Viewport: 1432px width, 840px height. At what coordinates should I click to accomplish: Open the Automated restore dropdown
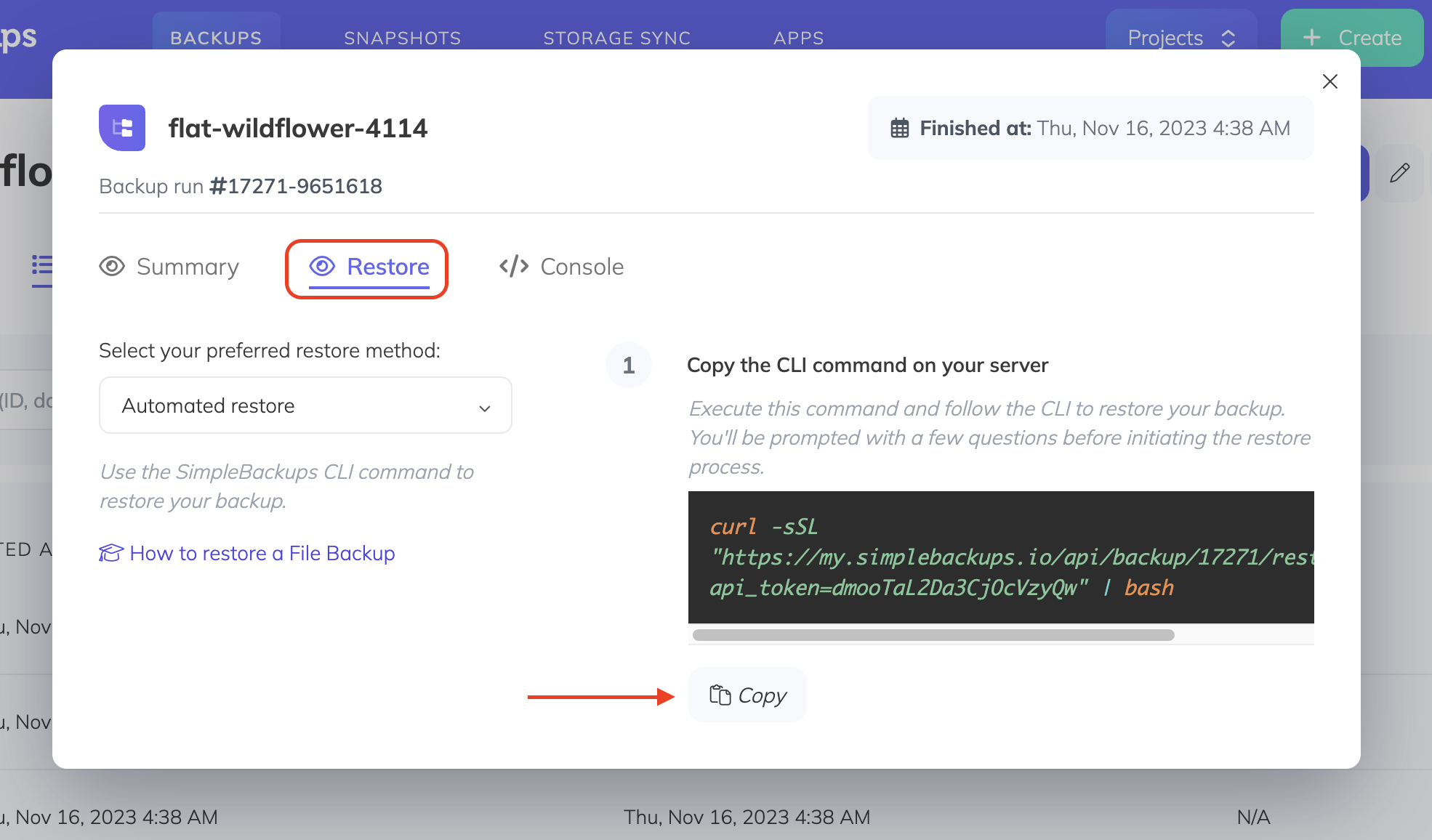point(305,405)
